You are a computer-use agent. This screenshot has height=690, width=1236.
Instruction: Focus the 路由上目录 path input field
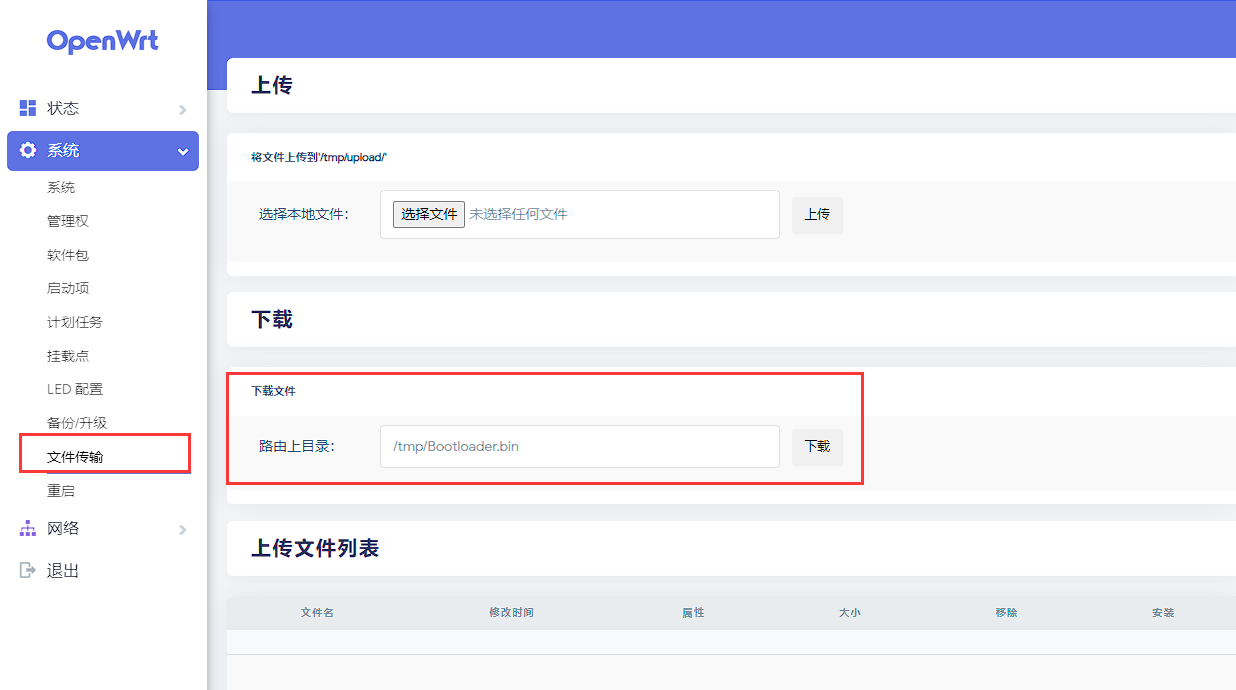point(580,446)
